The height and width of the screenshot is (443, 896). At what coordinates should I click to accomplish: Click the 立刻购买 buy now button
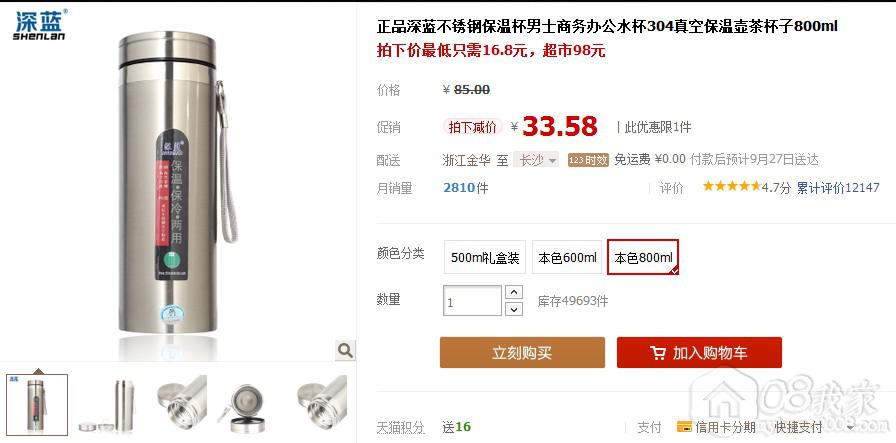(x=522, y=353)
